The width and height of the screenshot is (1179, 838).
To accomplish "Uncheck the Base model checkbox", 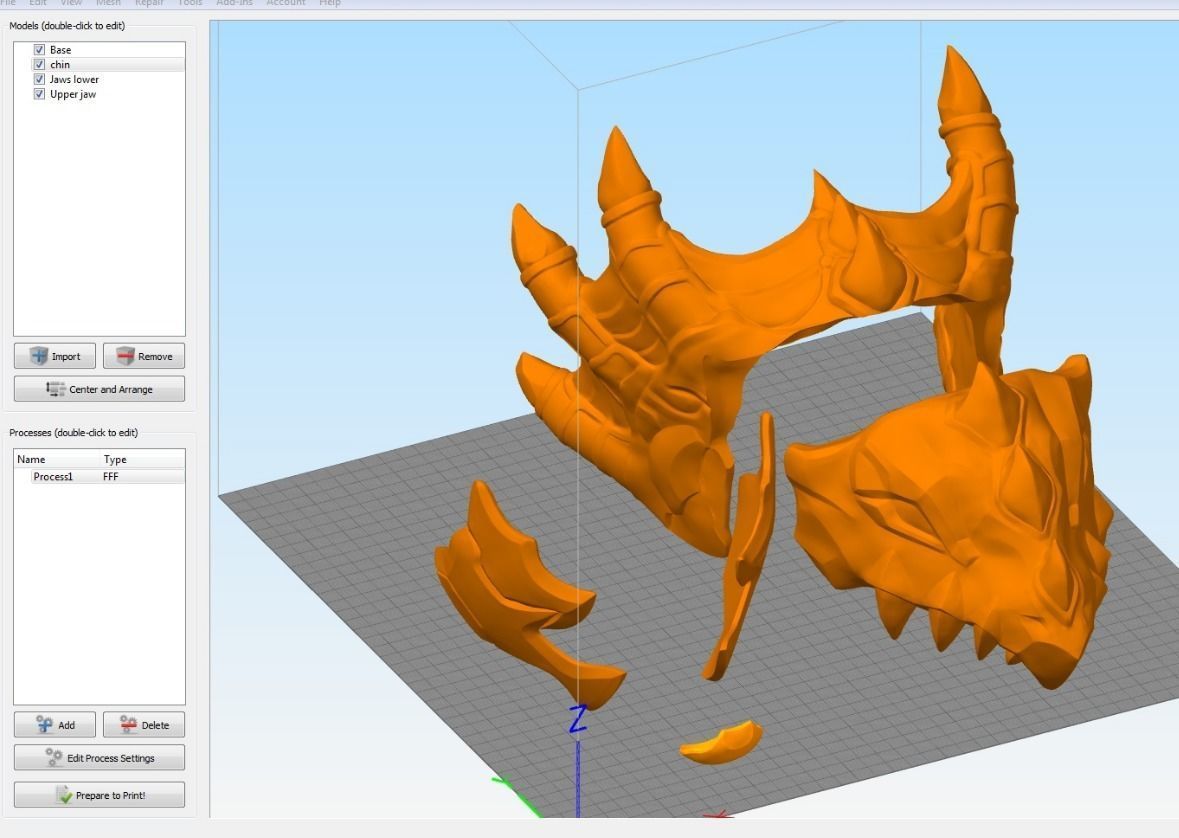I will [x=39, y=50].
